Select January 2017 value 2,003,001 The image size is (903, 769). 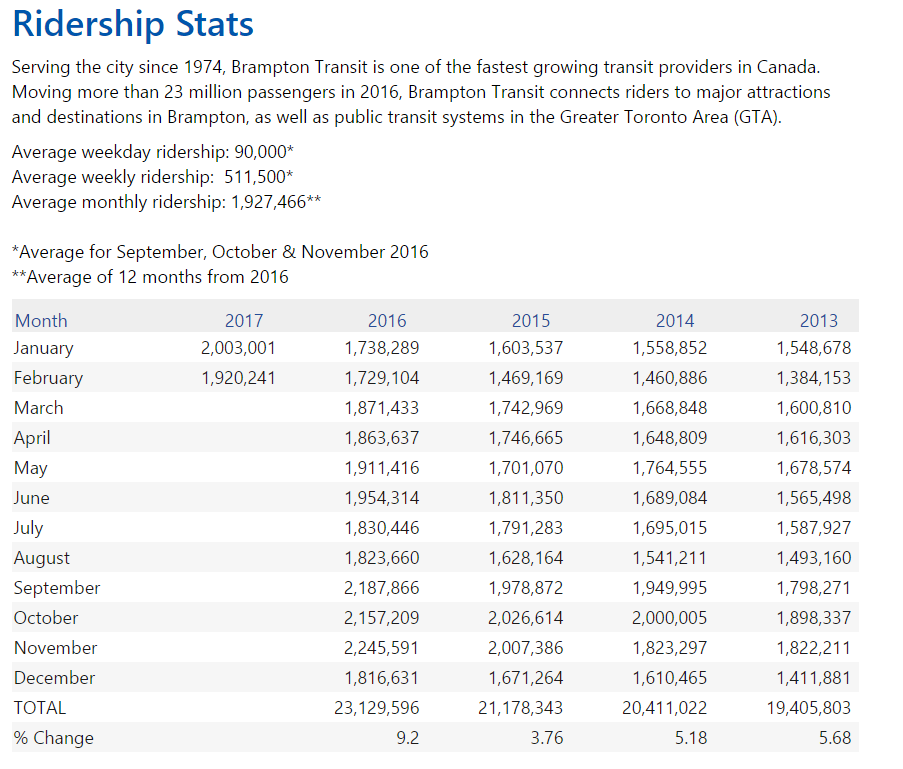pos(238,348)
